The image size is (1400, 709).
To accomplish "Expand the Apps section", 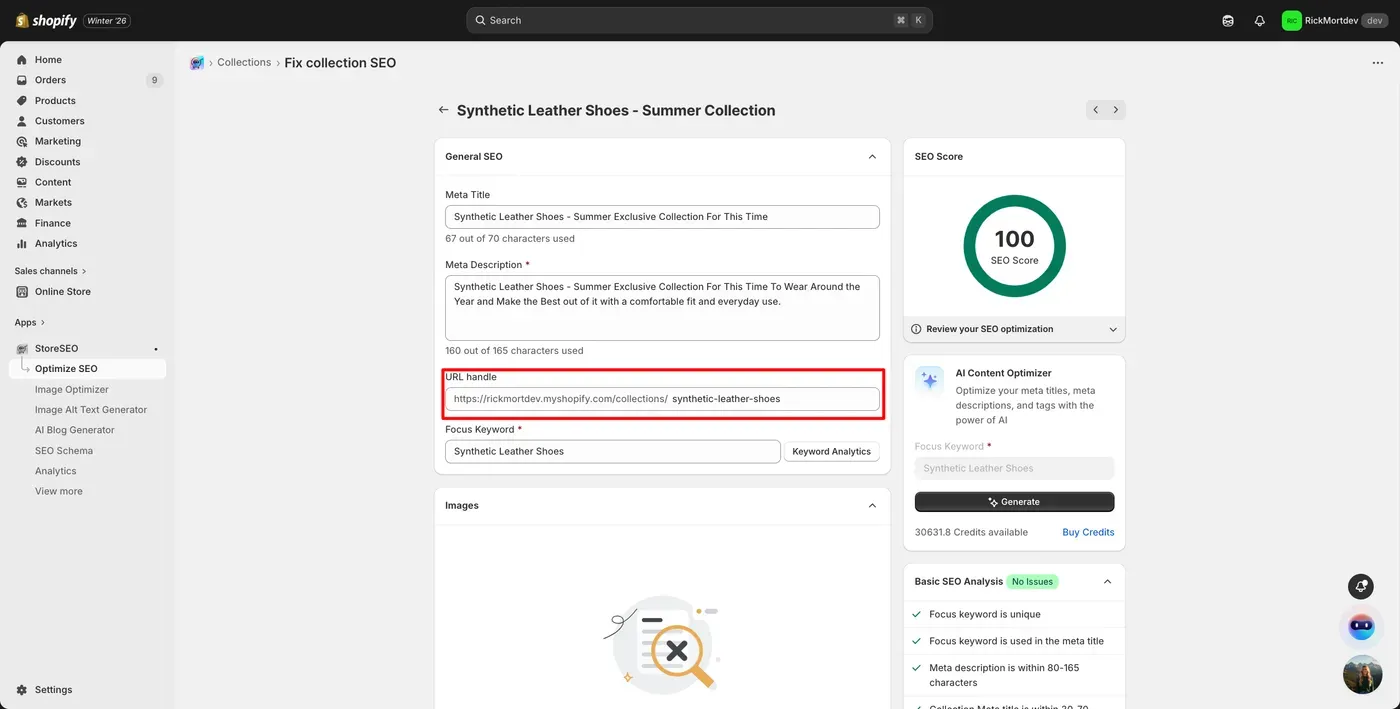I will click(30, 322).
